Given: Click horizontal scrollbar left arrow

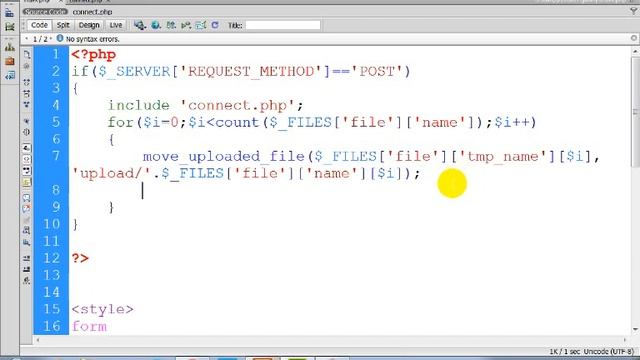Looking at the screenshot, I should [38, 340].
